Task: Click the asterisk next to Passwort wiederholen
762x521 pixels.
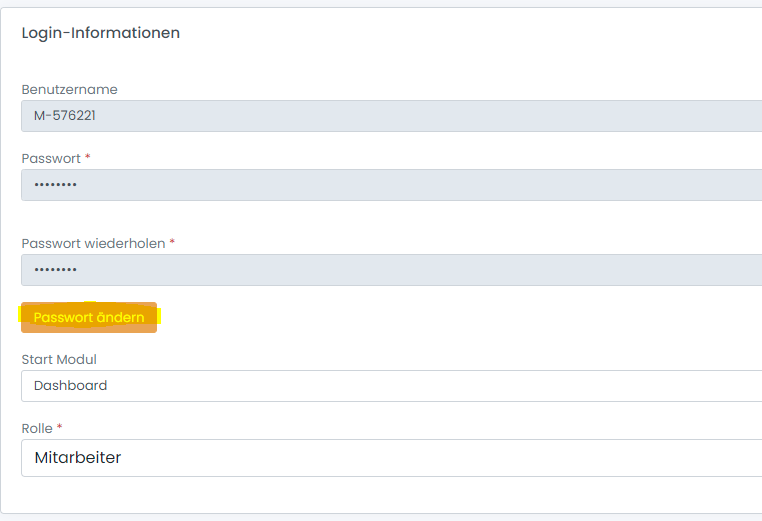Action: coord(173,242)
